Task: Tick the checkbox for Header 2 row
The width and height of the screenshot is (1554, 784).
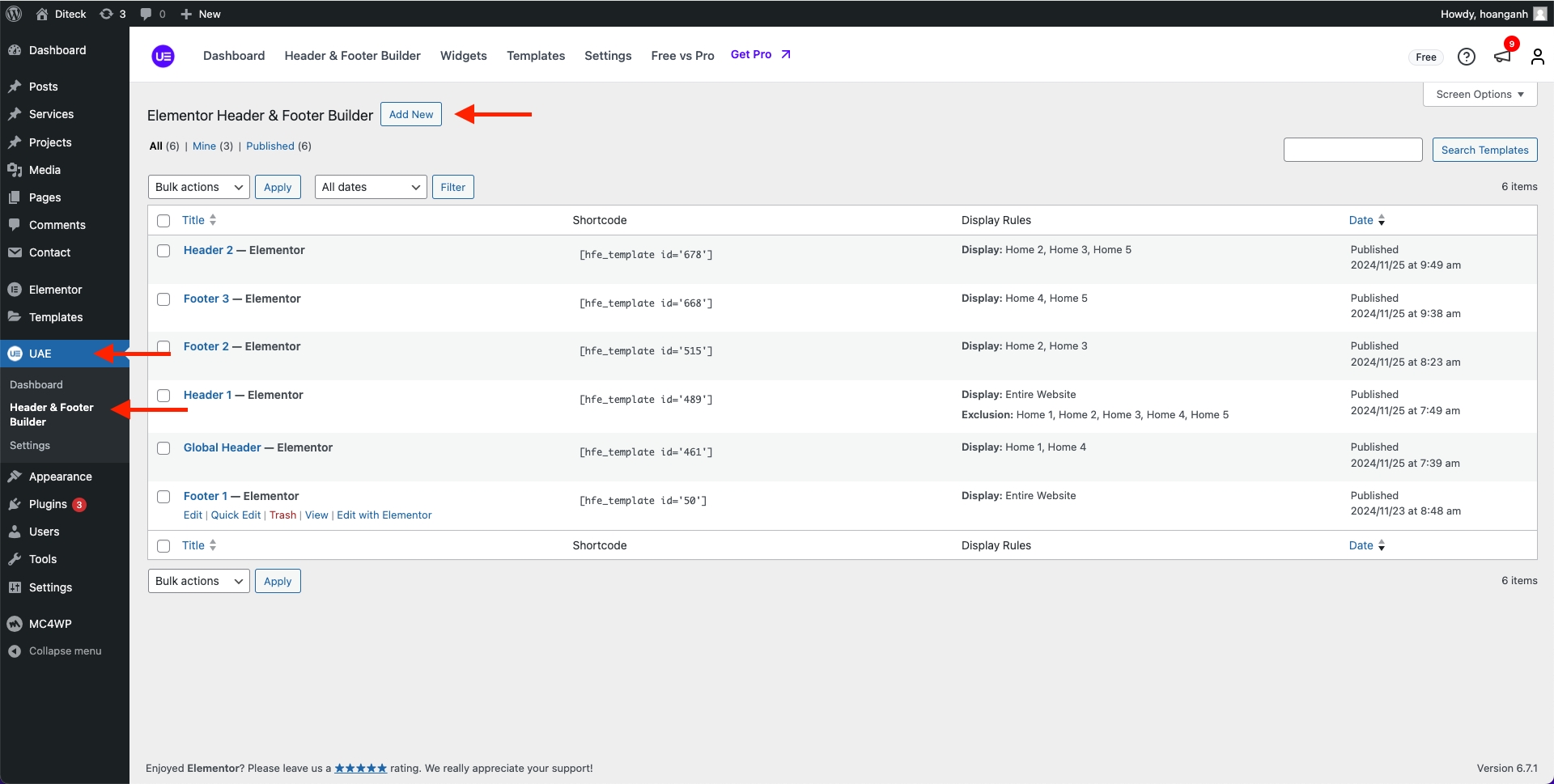Action: pyautogui.click(x=163, y=251)
